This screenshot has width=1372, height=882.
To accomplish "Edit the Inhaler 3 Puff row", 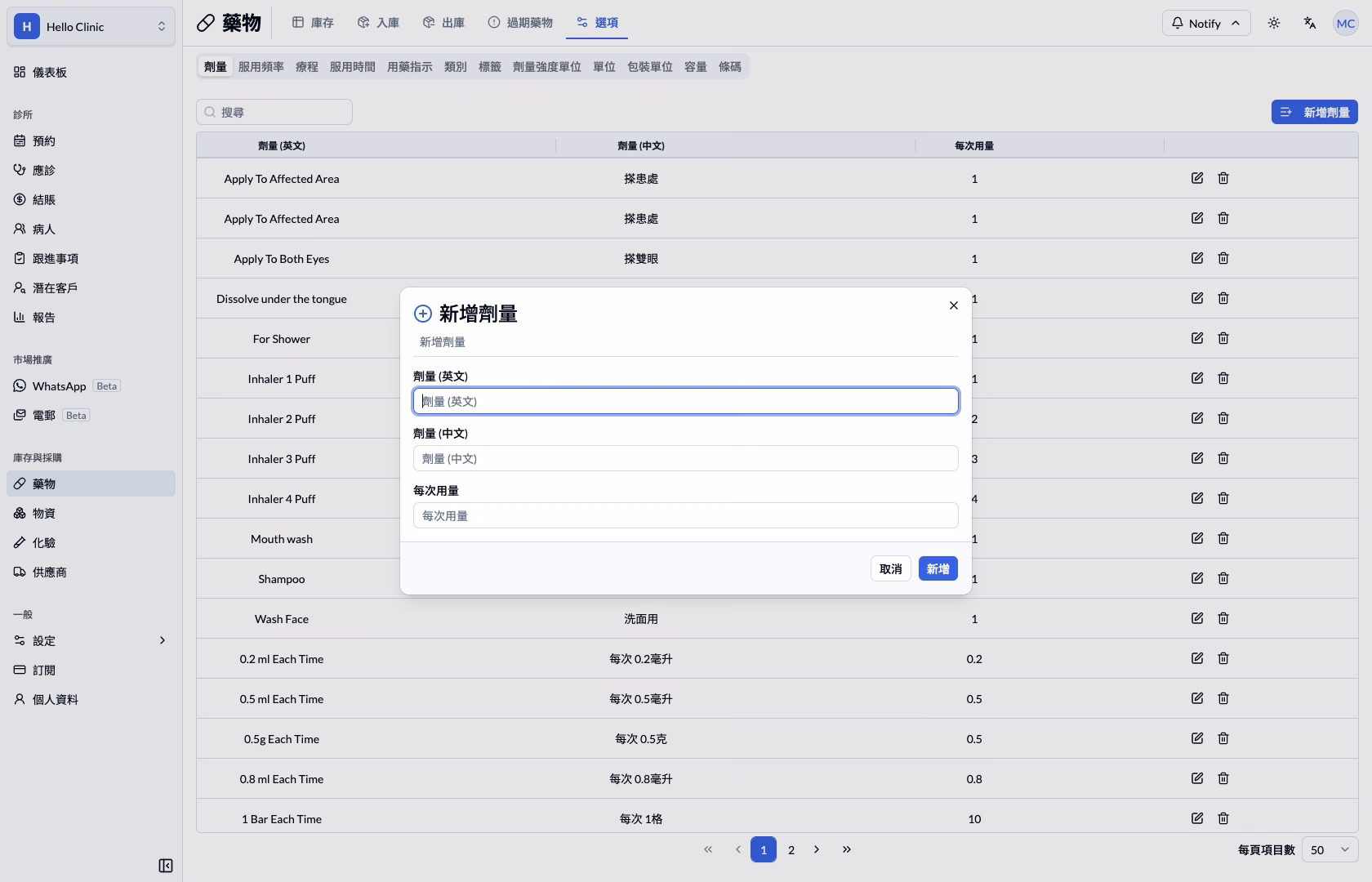I will click(x=1197, y=458).
